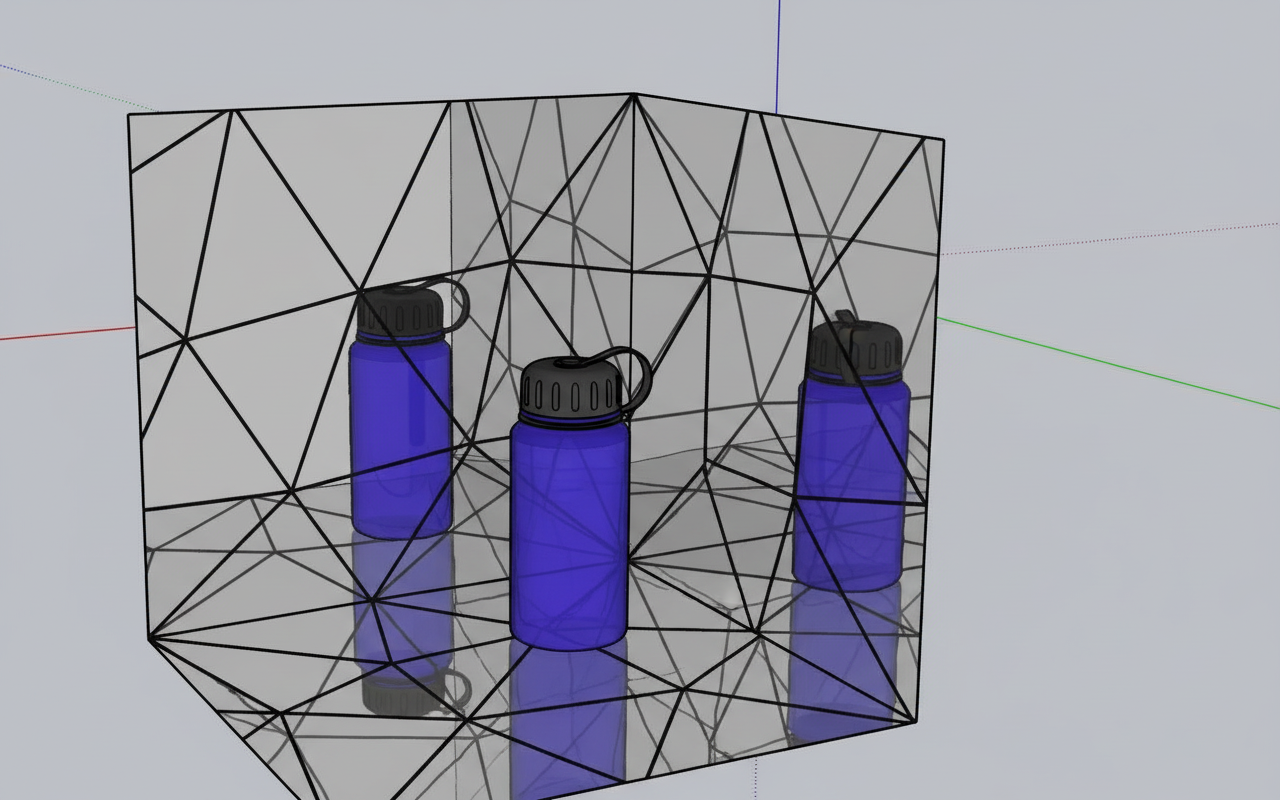The height and width of the screenshot is (800, 1280).
Task: Click the solid red axis line
Action: (60, 334)
